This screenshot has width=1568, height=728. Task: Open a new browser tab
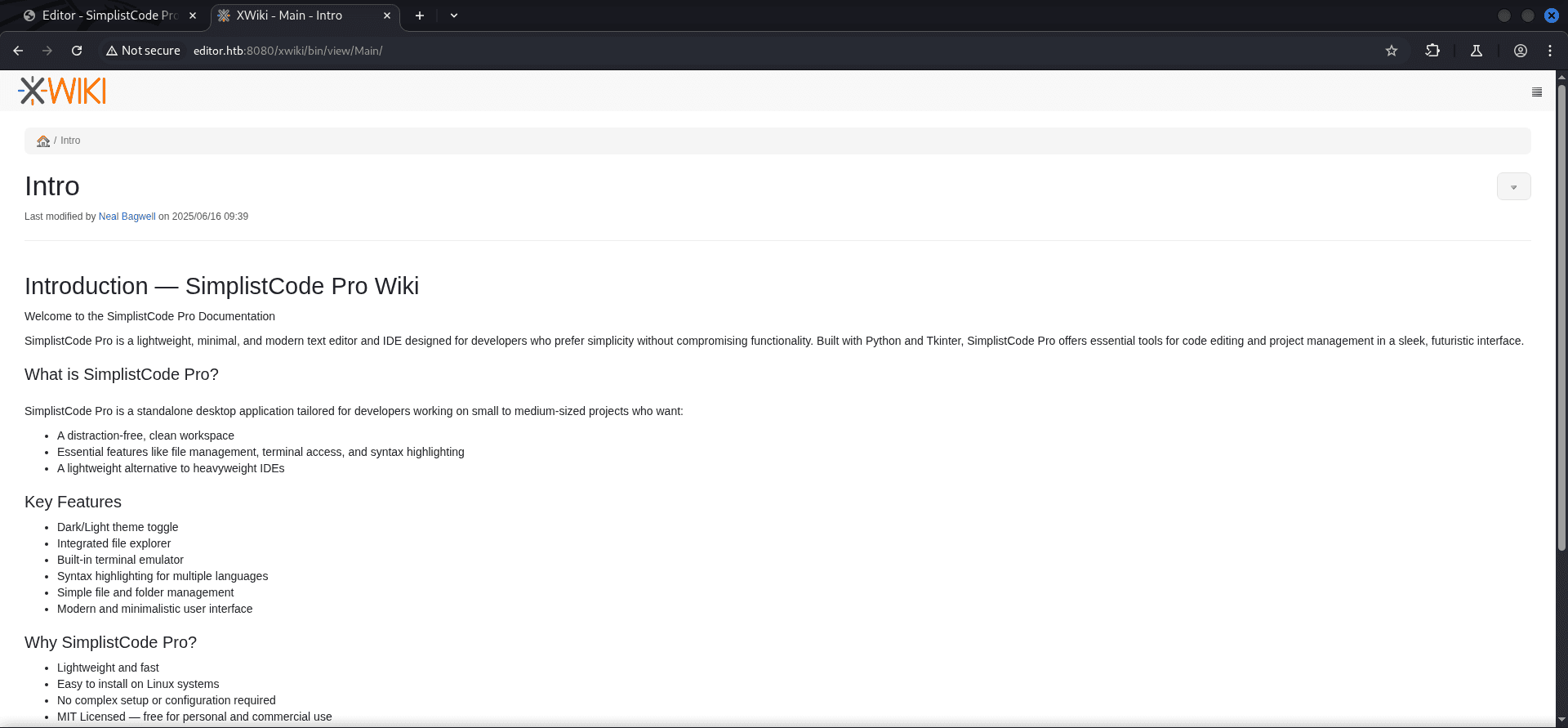420,16
